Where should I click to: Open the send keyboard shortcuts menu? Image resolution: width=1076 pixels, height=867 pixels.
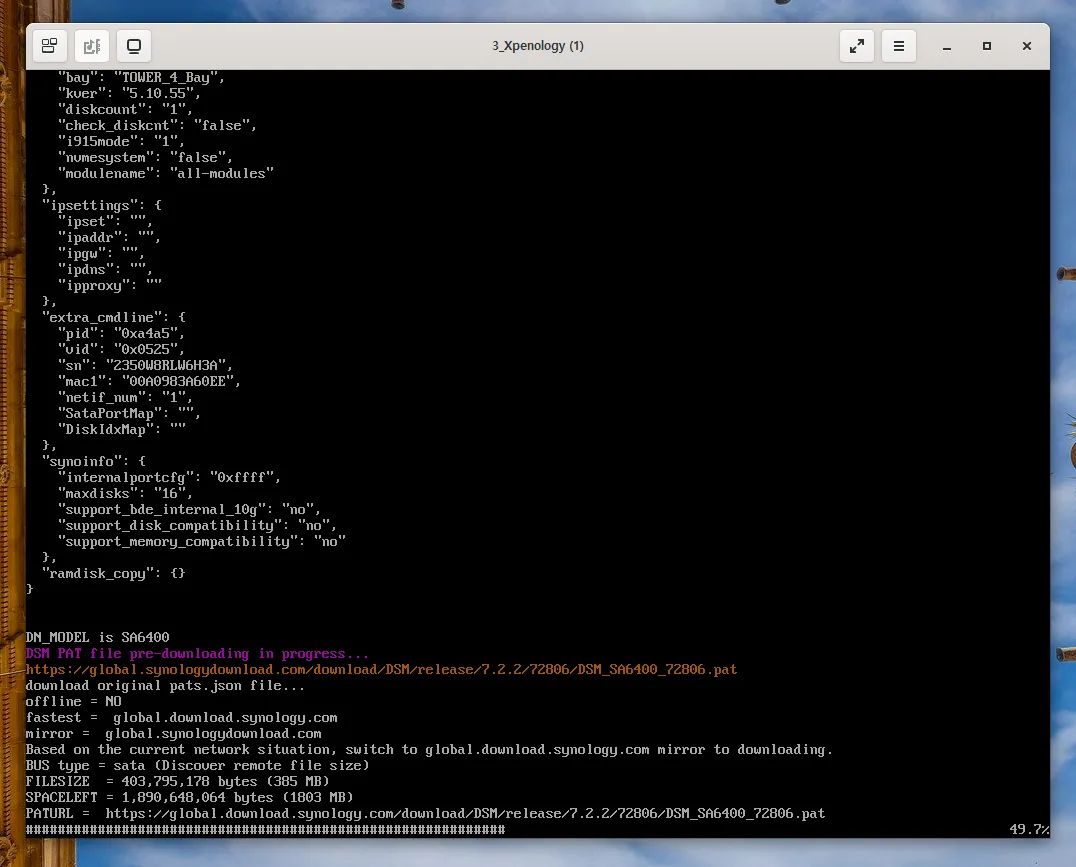92,45
